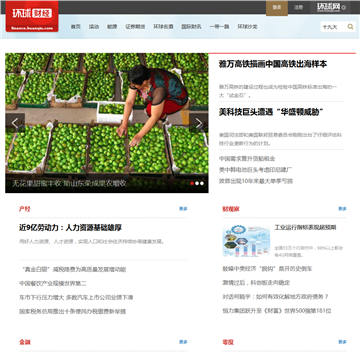360x360 pixels.
Task: Open the 环球财经 logo homepage
Action: point(32,16)
